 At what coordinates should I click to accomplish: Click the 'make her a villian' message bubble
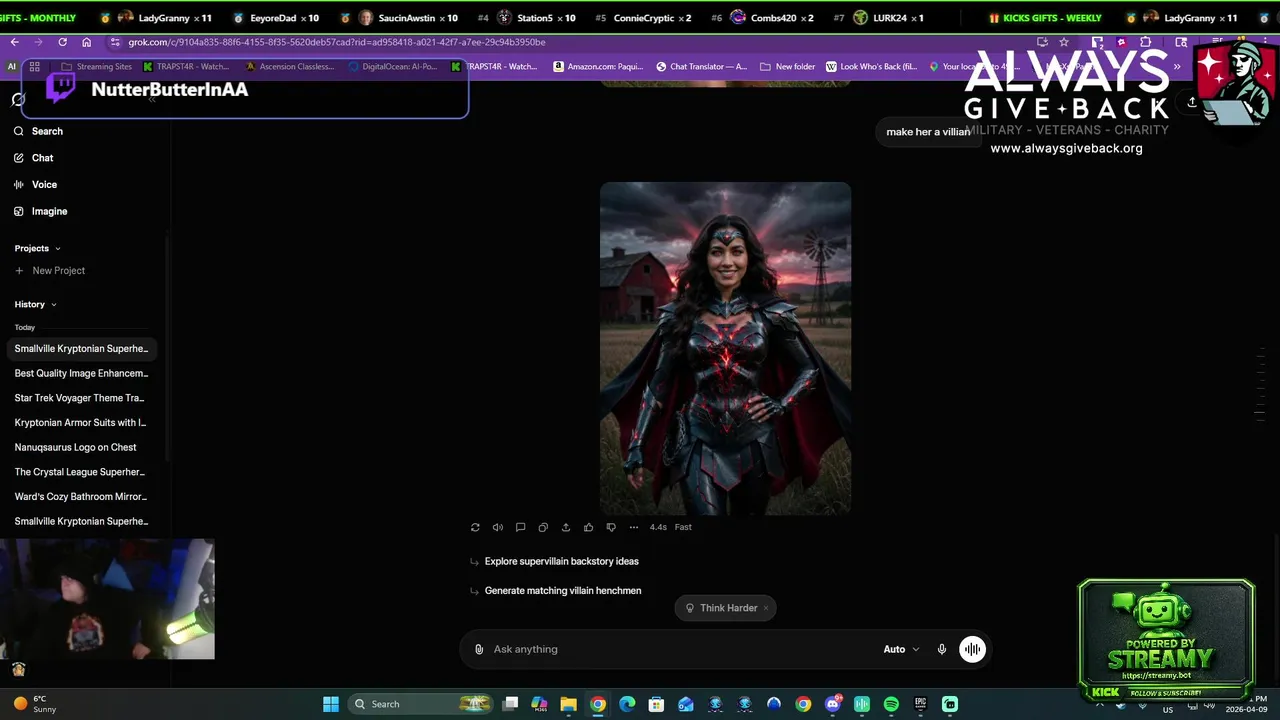pos(928,132)
